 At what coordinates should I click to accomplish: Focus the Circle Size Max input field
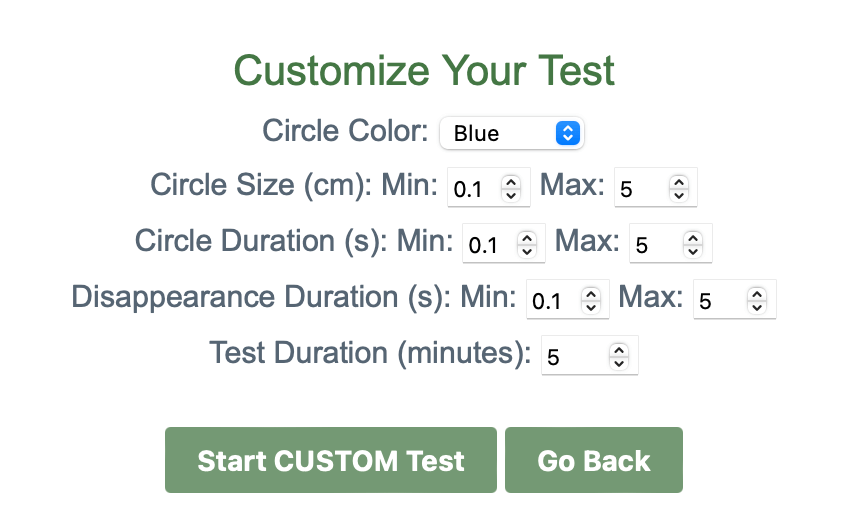tap(640, 188)
